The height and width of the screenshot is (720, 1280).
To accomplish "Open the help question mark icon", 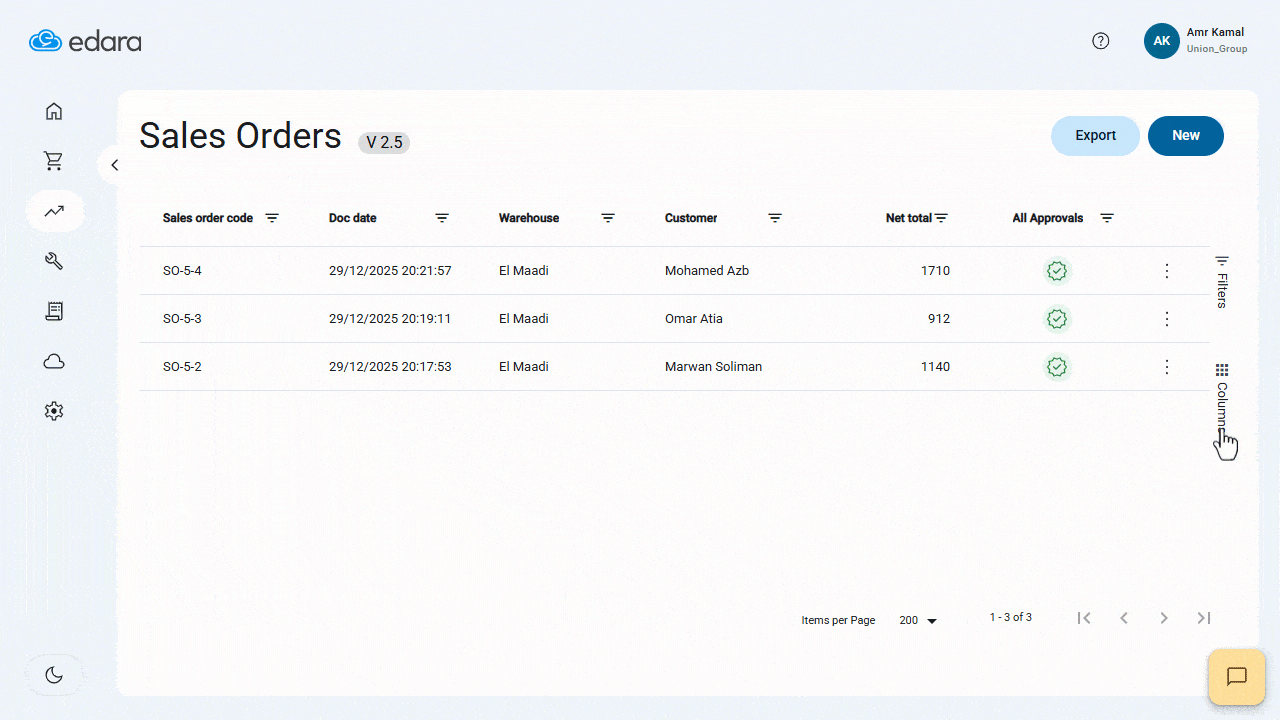I will click(1101, 40).
